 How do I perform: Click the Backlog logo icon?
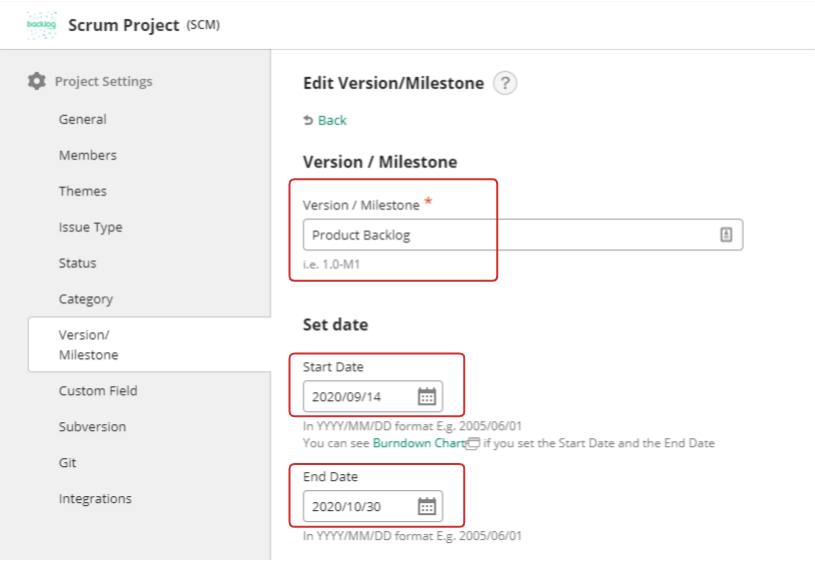(41, 25)
